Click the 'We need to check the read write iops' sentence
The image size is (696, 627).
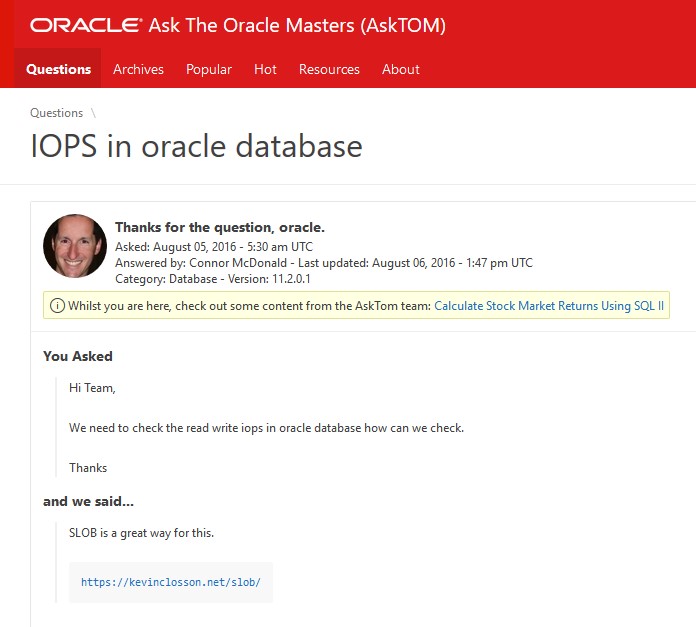coord(266,428)
